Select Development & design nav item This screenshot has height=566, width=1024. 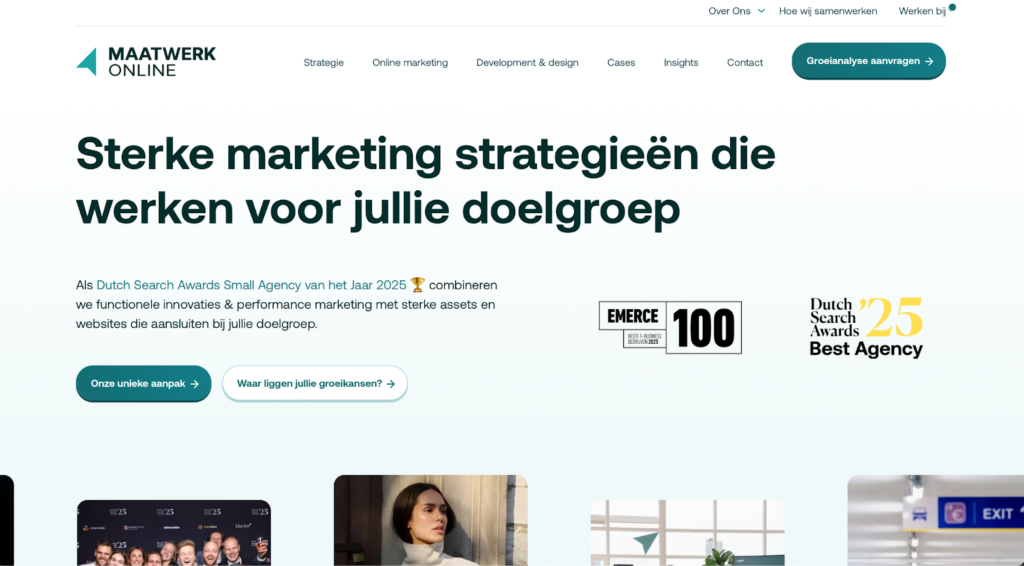[527, 63]
